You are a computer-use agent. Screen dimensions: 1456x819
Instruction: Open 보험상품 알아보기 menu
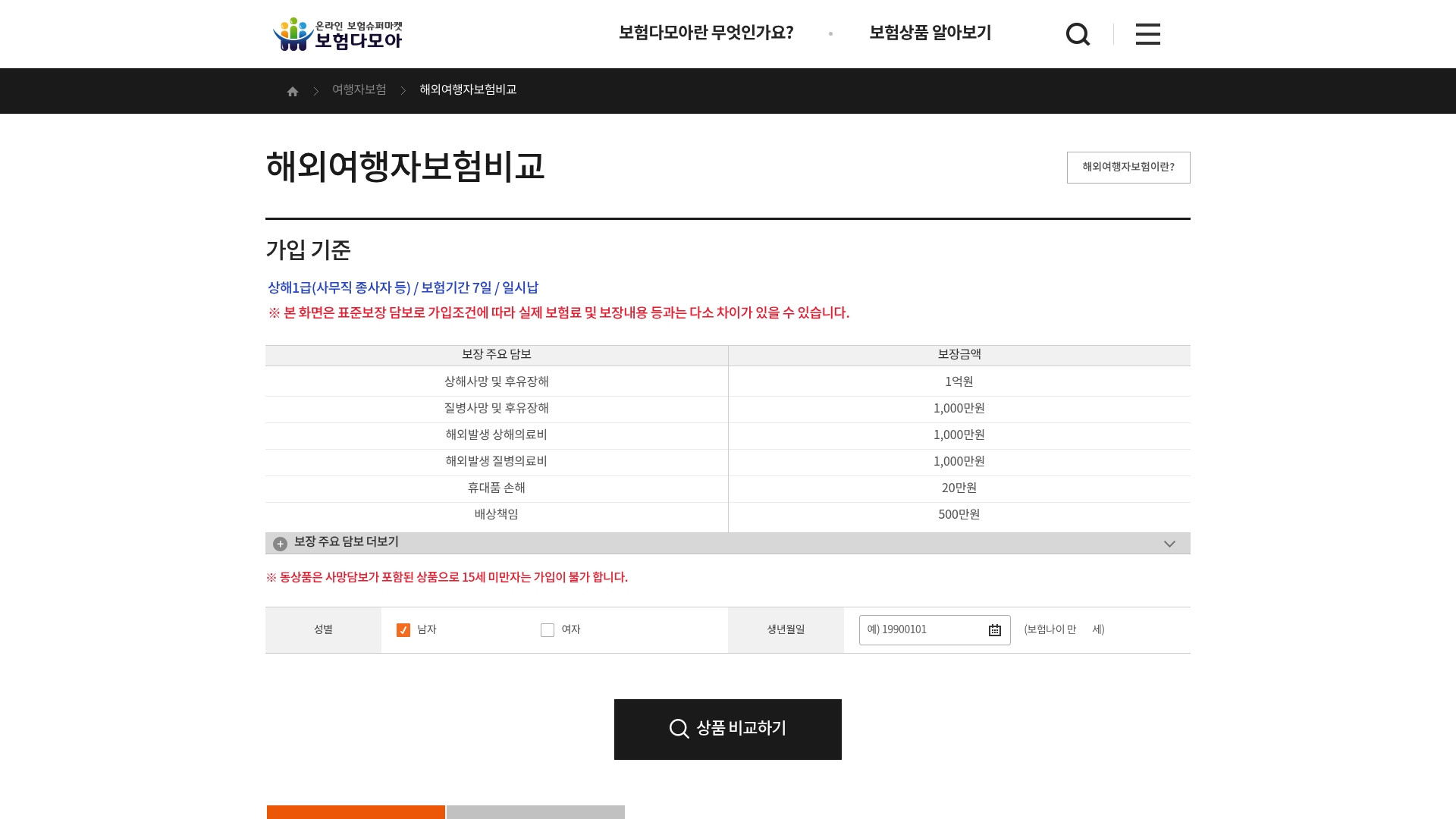(929, 33)
